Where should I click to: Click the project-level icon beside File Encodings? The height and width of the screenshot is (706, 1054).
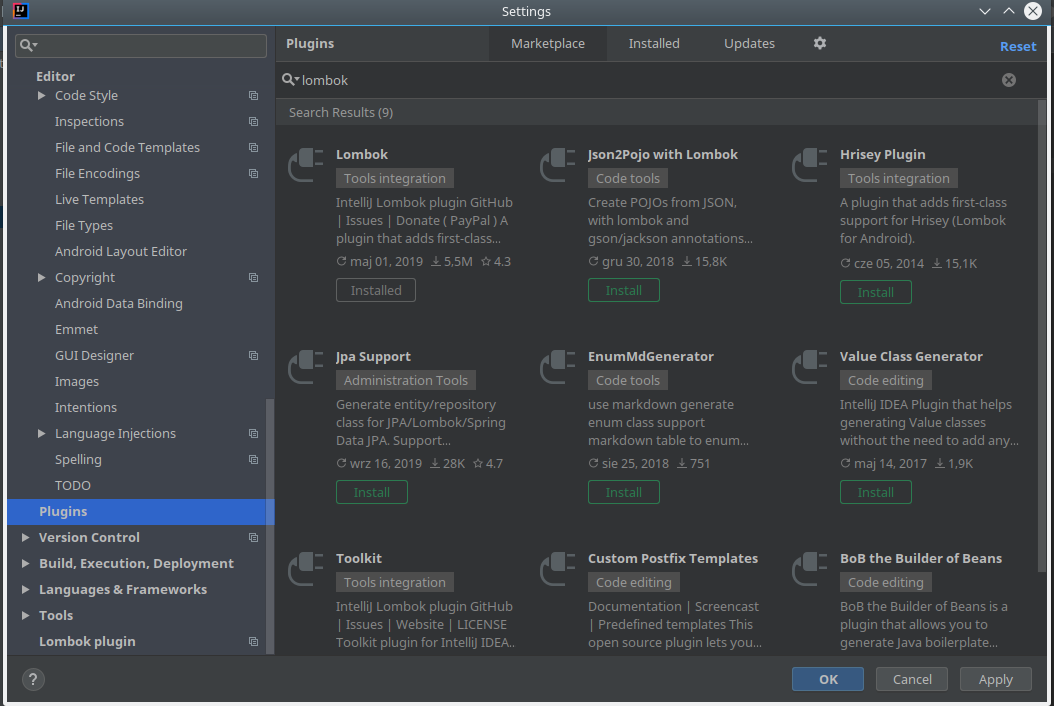tap(253, 173)
